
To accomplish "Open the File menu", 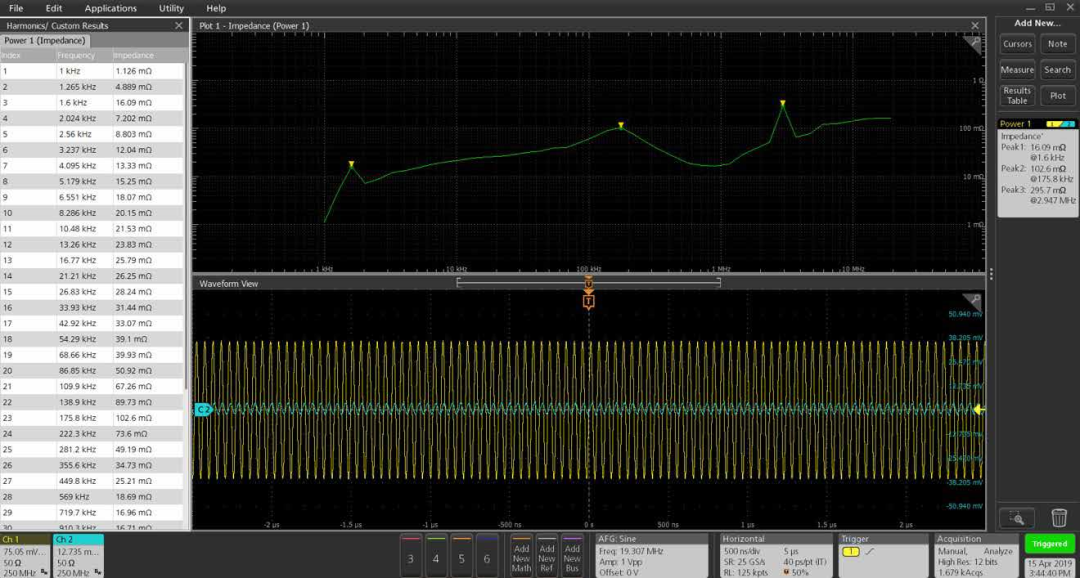I will (x=16, y=8).
